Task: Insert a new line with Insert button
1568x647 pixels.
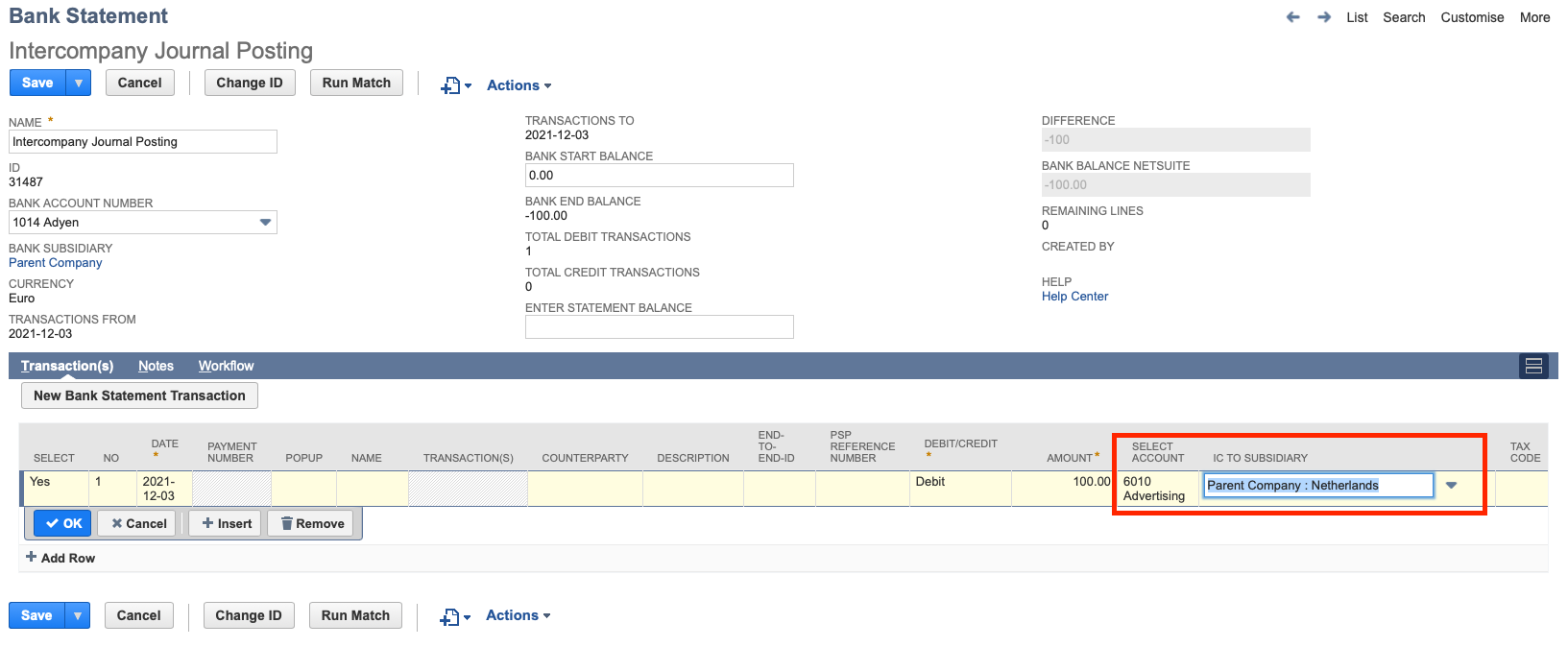Action: (227, 523)
